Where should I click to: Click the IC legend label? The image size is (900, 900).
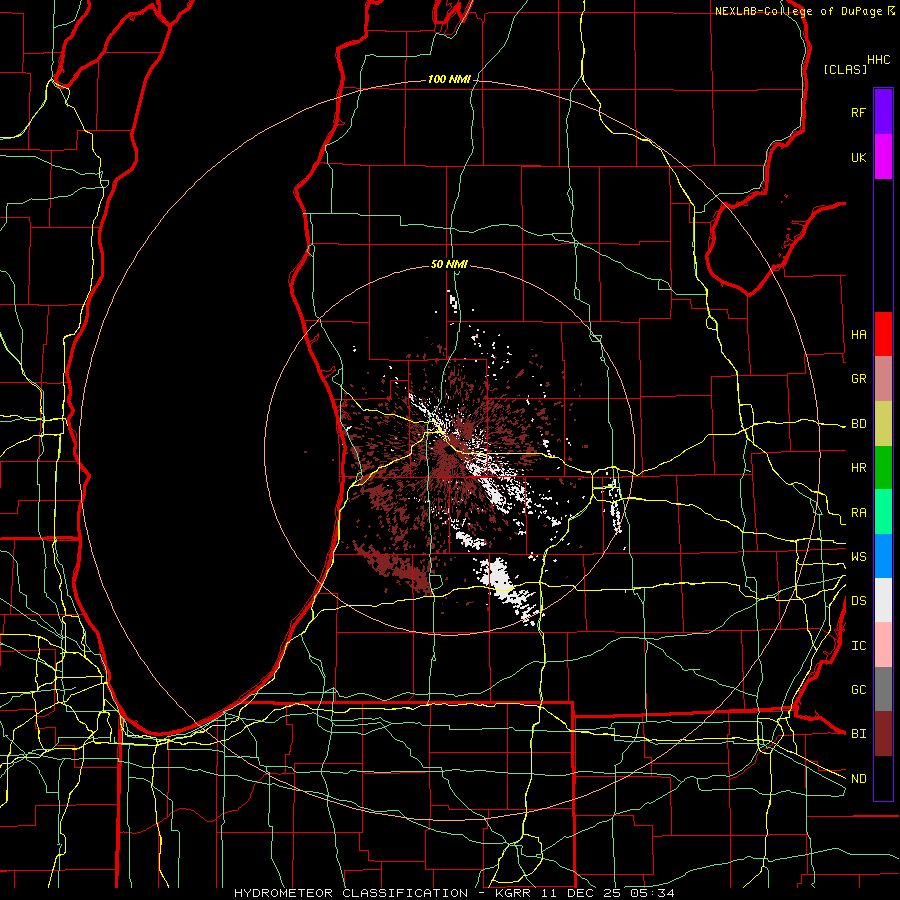(858, 645)
